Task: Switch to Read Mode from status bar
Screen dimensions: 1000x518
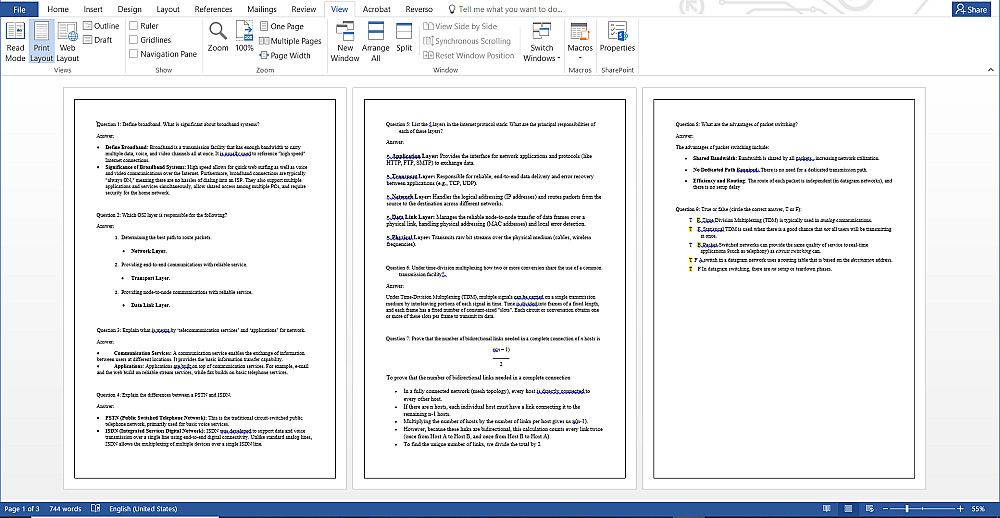Action: pos(827,508)
